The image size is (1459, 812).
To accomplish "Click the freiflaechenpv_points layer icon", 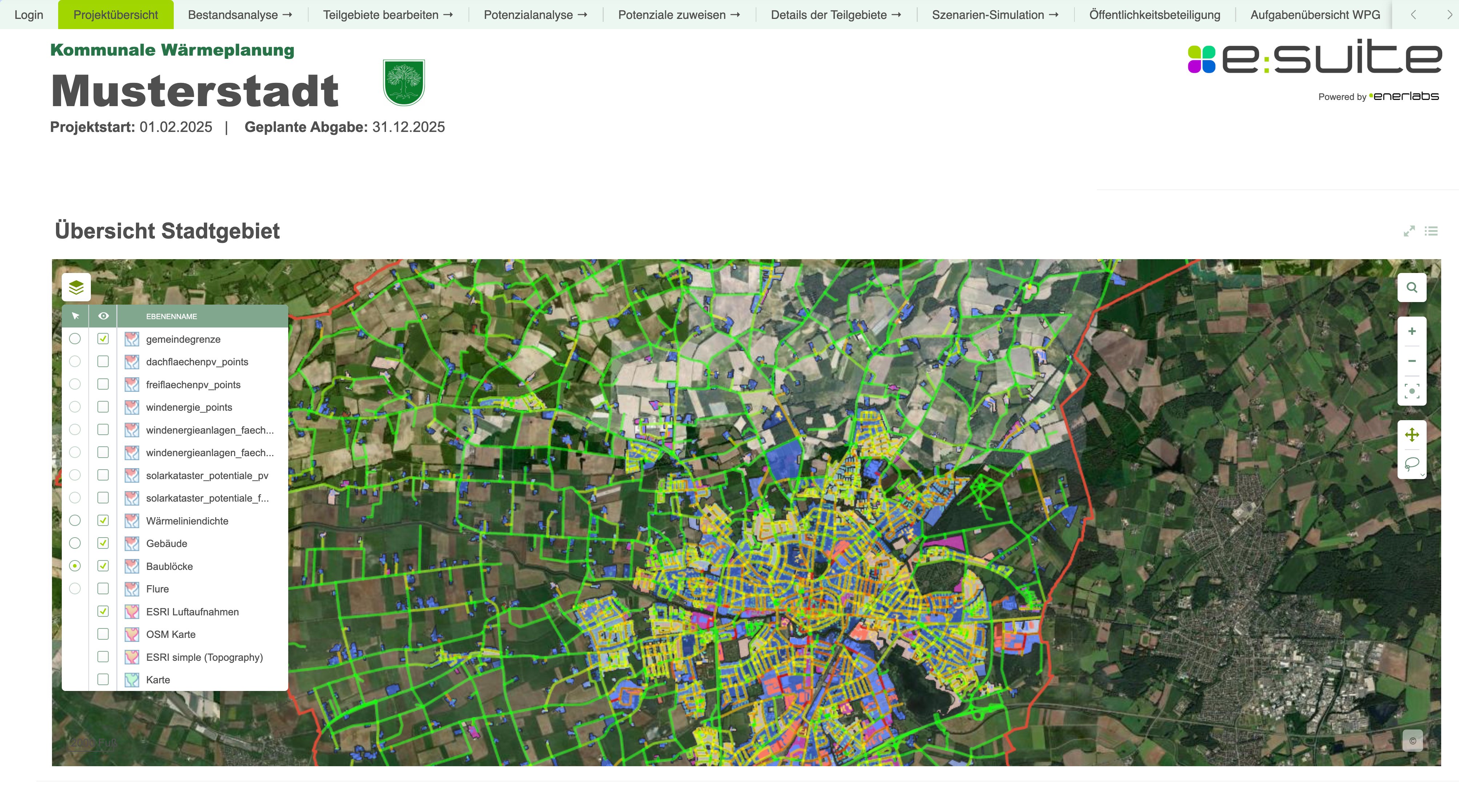I will 132,385.
